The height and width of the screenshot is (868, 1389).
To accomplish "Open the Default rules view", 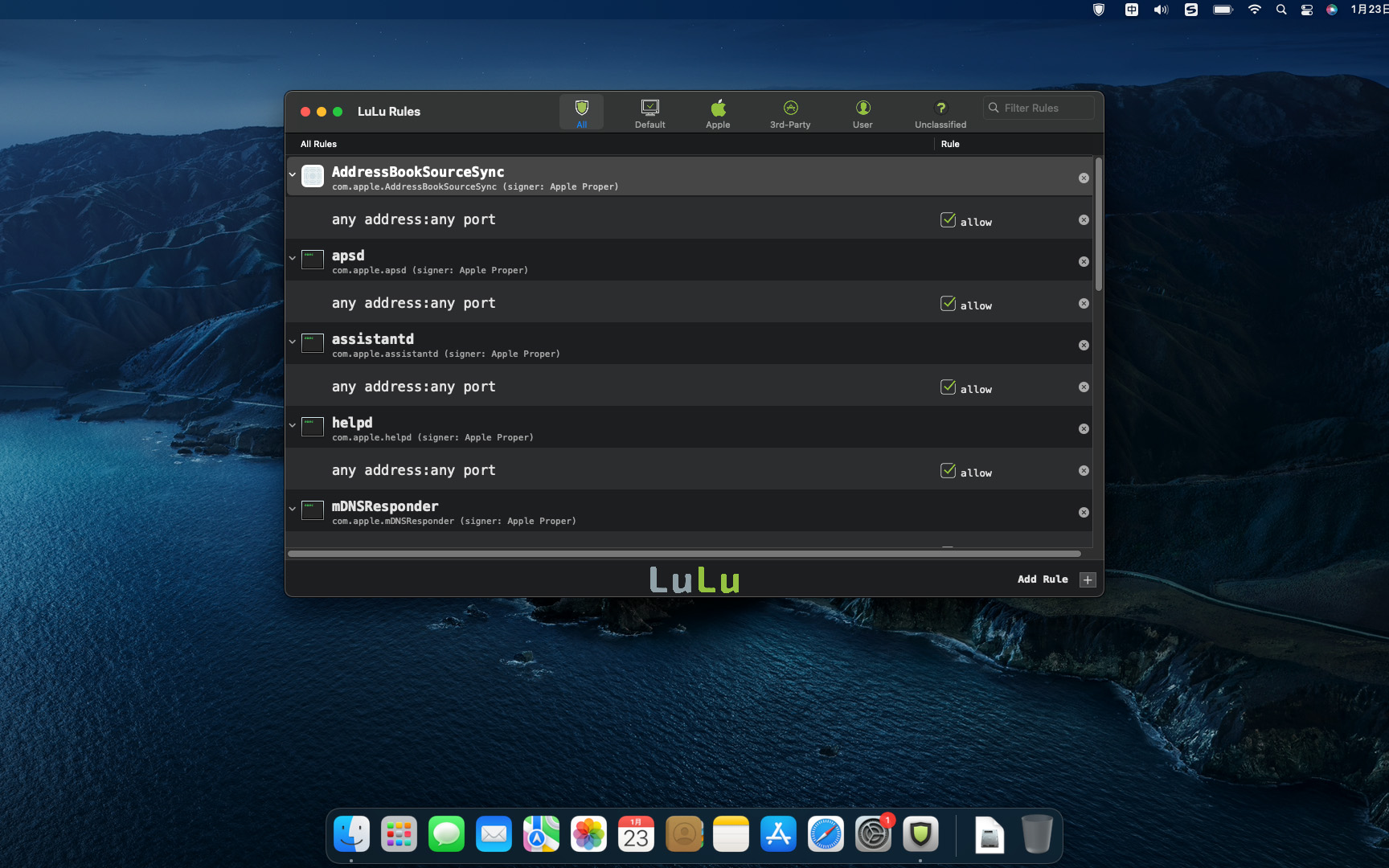I will click(x=649, y=112).
